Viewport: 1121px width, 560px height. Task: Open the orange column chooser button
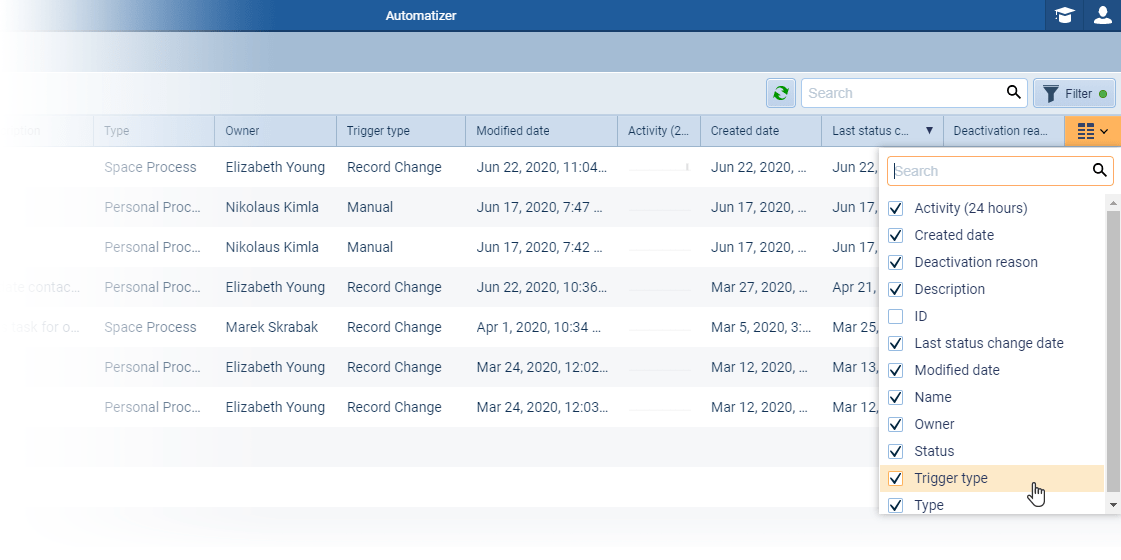[1092, 131]
